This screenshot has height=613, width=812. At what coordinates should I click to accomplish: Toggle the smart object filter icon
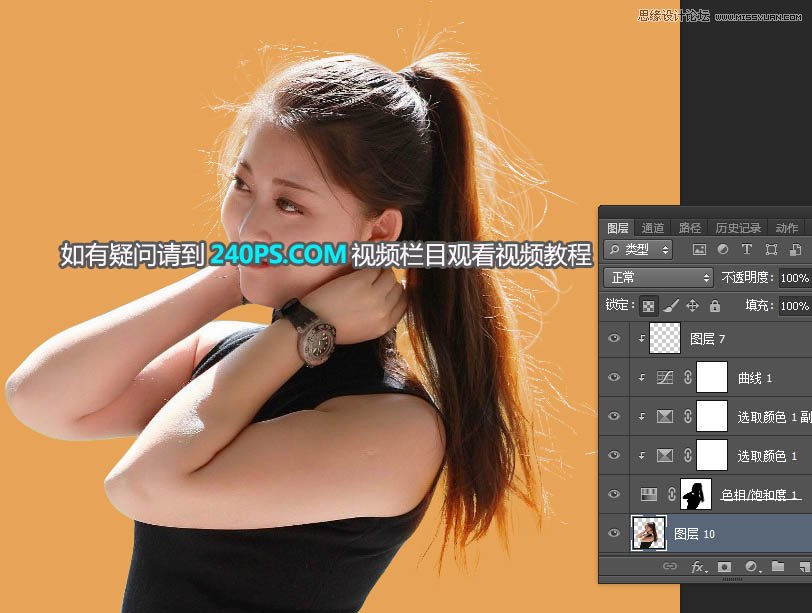(795, 250)
